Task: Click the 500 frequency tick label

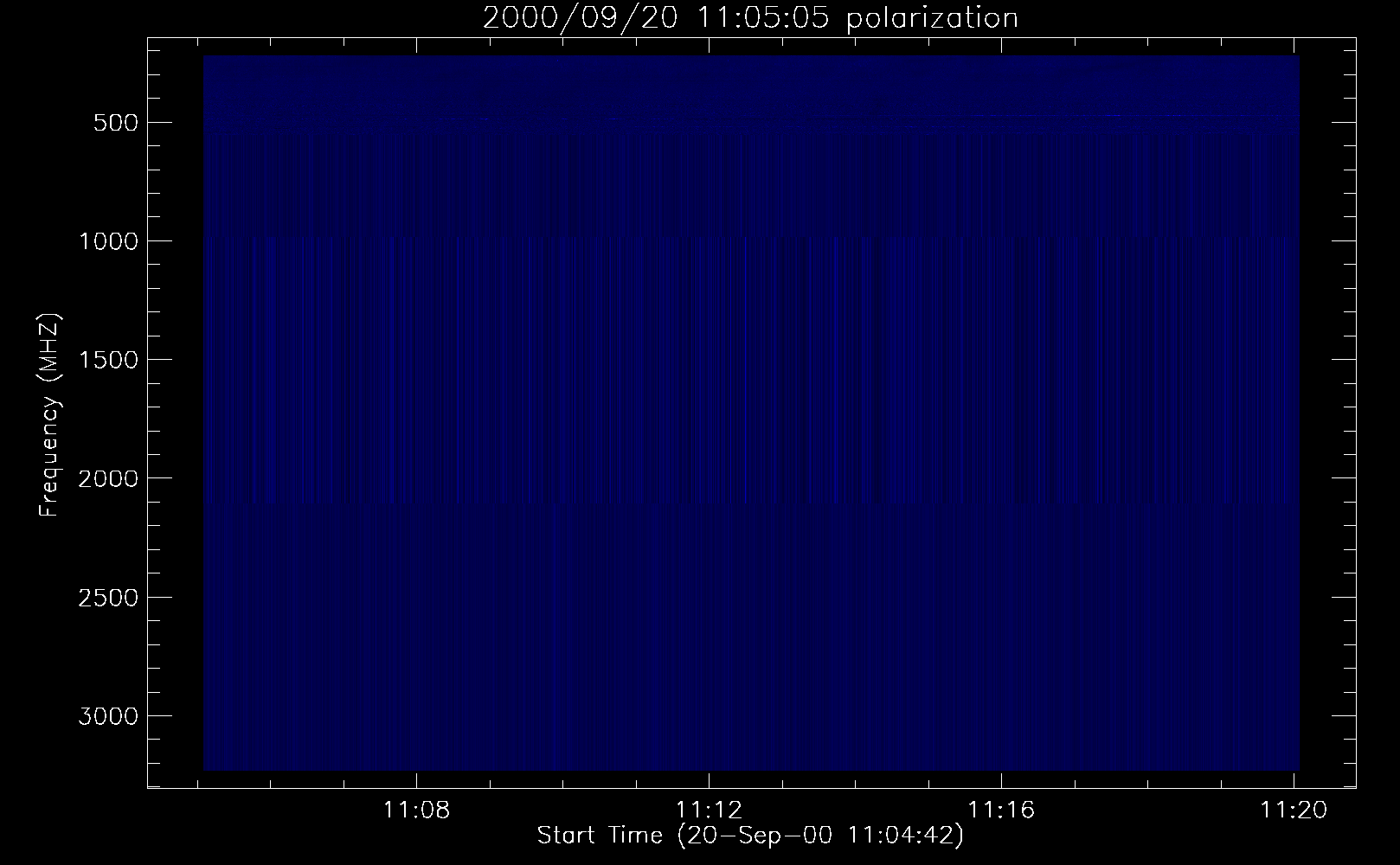Action: 115,123
